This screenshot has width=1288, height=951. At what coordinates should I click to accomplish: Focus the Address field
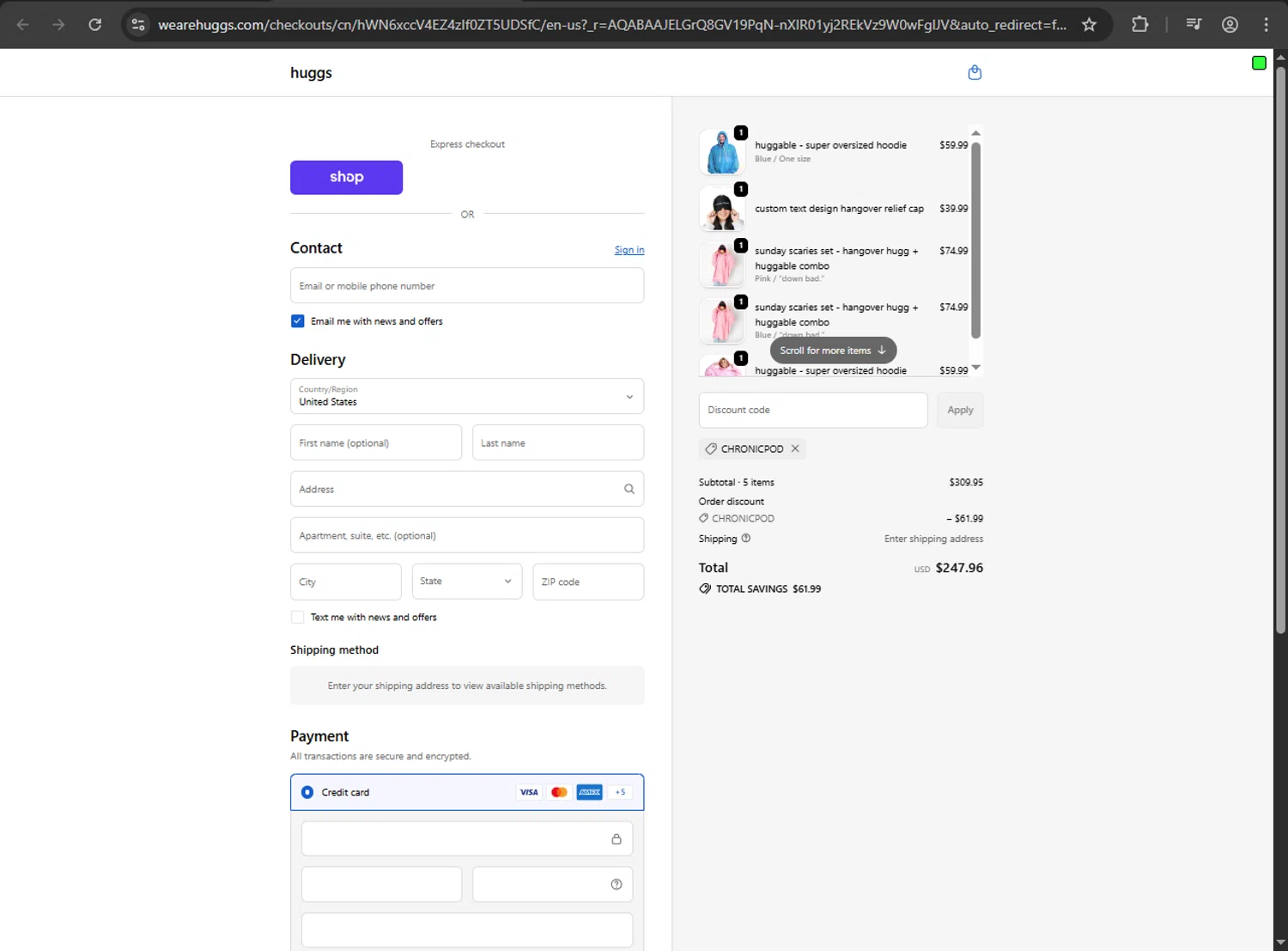467,489
